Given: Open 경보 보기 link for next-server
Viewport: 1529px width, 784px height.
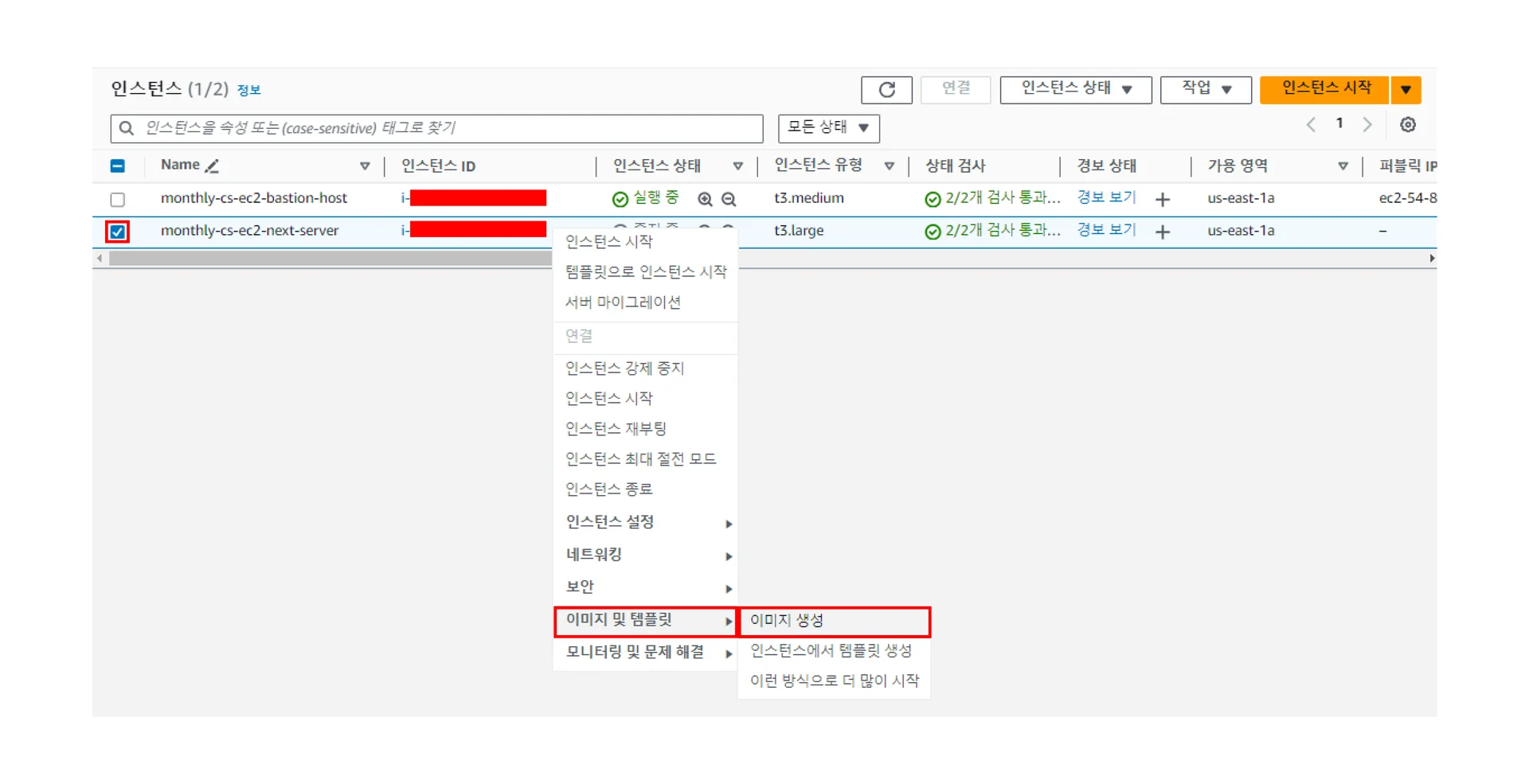Looking at the screenshot, I should [1106, 230].
